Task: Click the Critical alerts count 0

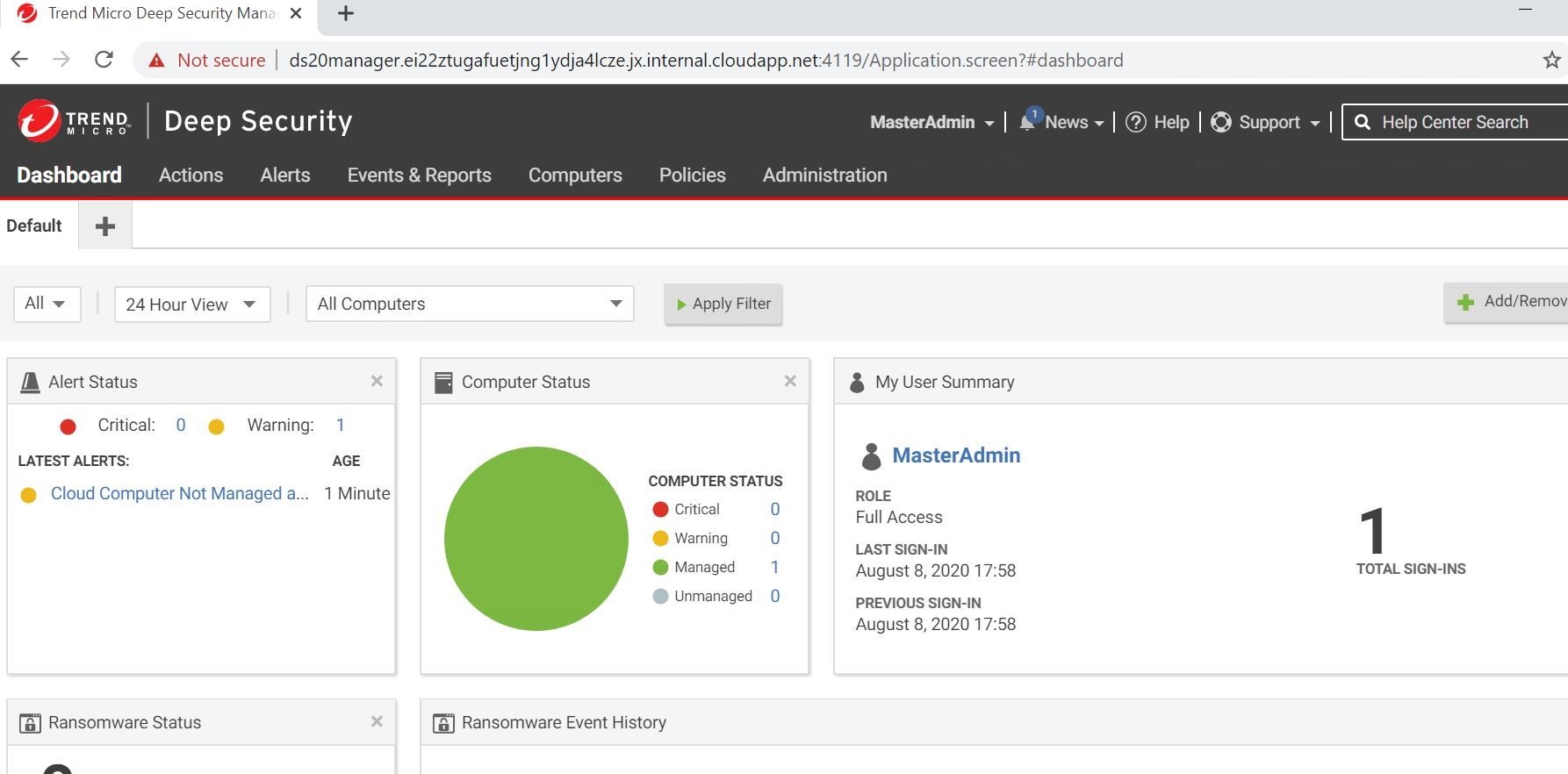Action: point(181,425)
